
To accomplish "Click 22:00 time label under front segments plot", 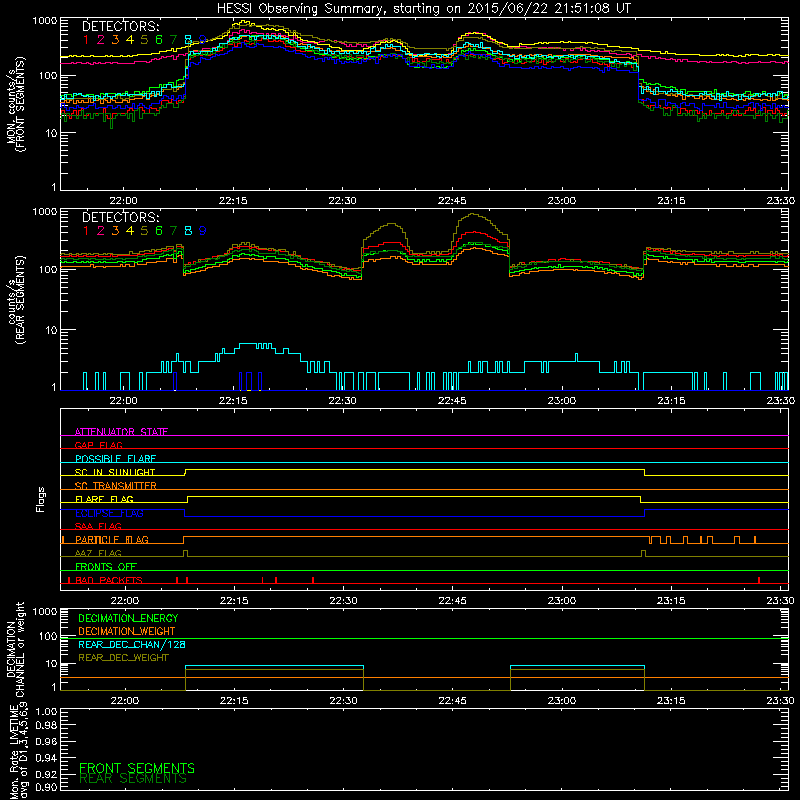I will tap(123, 201).
